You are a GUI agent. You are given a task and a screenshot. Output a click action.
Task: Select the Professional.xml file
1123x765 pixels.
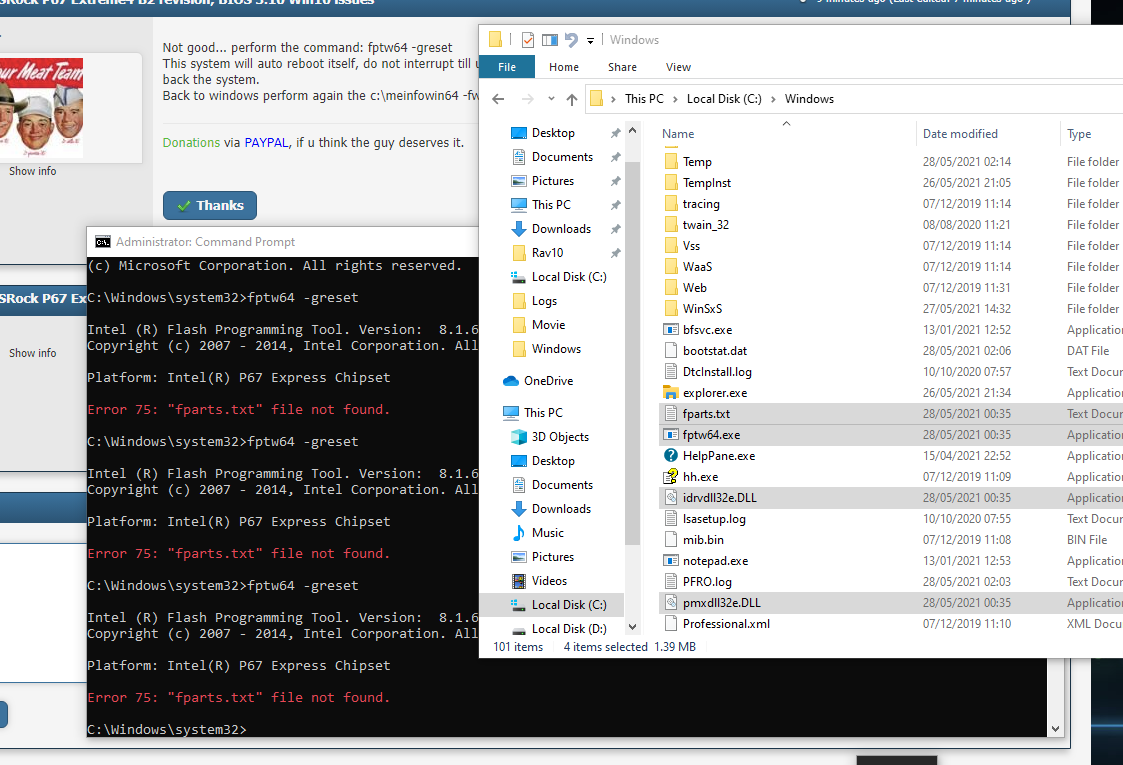tap(726, 624)
